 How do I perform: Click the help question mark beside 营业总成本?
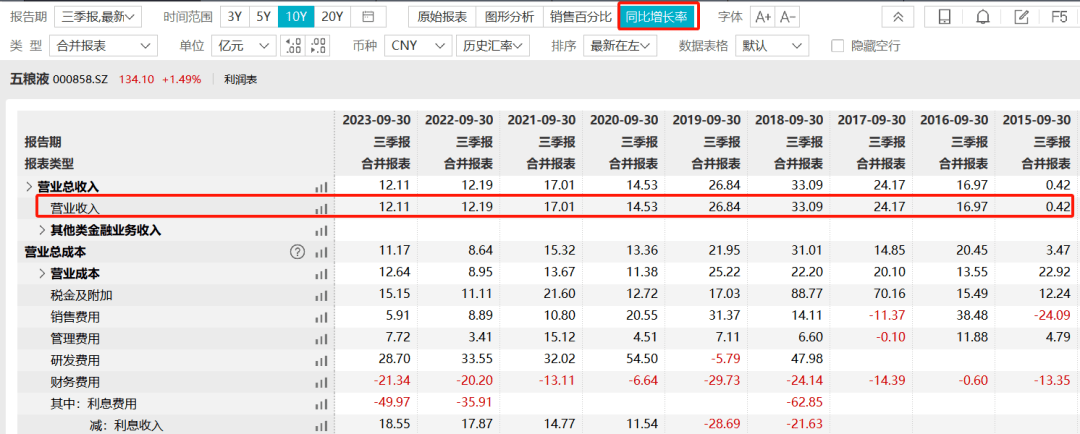(x=297, y=252)
